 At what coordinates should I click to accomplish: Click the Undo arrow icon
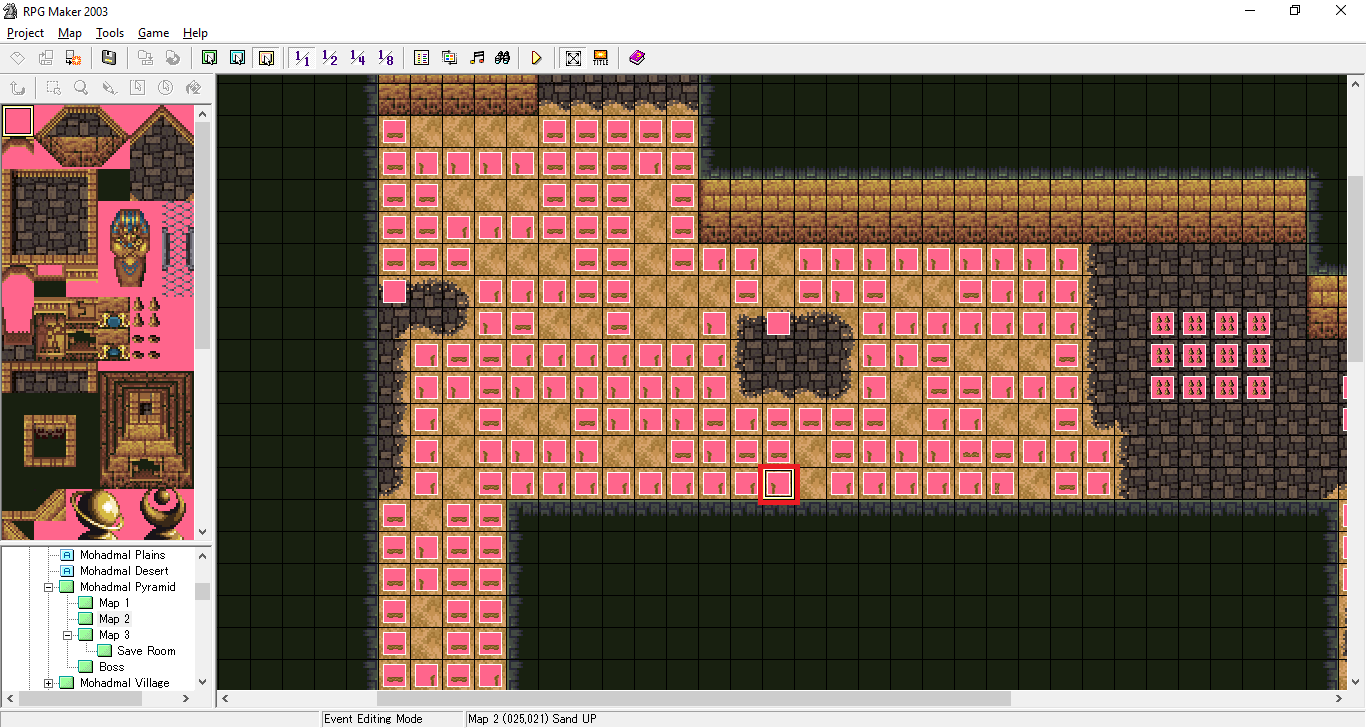[x=18, y=87]
